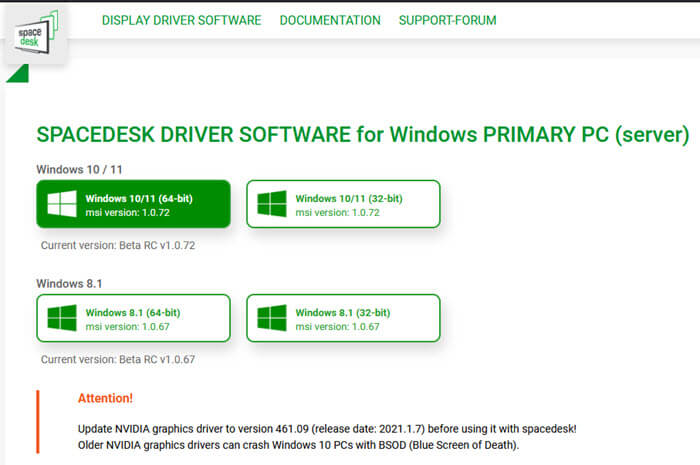Open the Documentation menu item
This screenshot has height=465, width=700.
(x=330, y=21)
